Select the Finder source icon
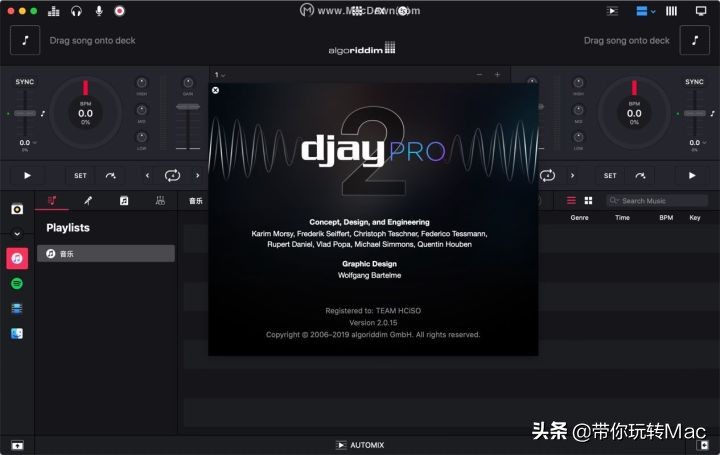 (x=17, y=333)
